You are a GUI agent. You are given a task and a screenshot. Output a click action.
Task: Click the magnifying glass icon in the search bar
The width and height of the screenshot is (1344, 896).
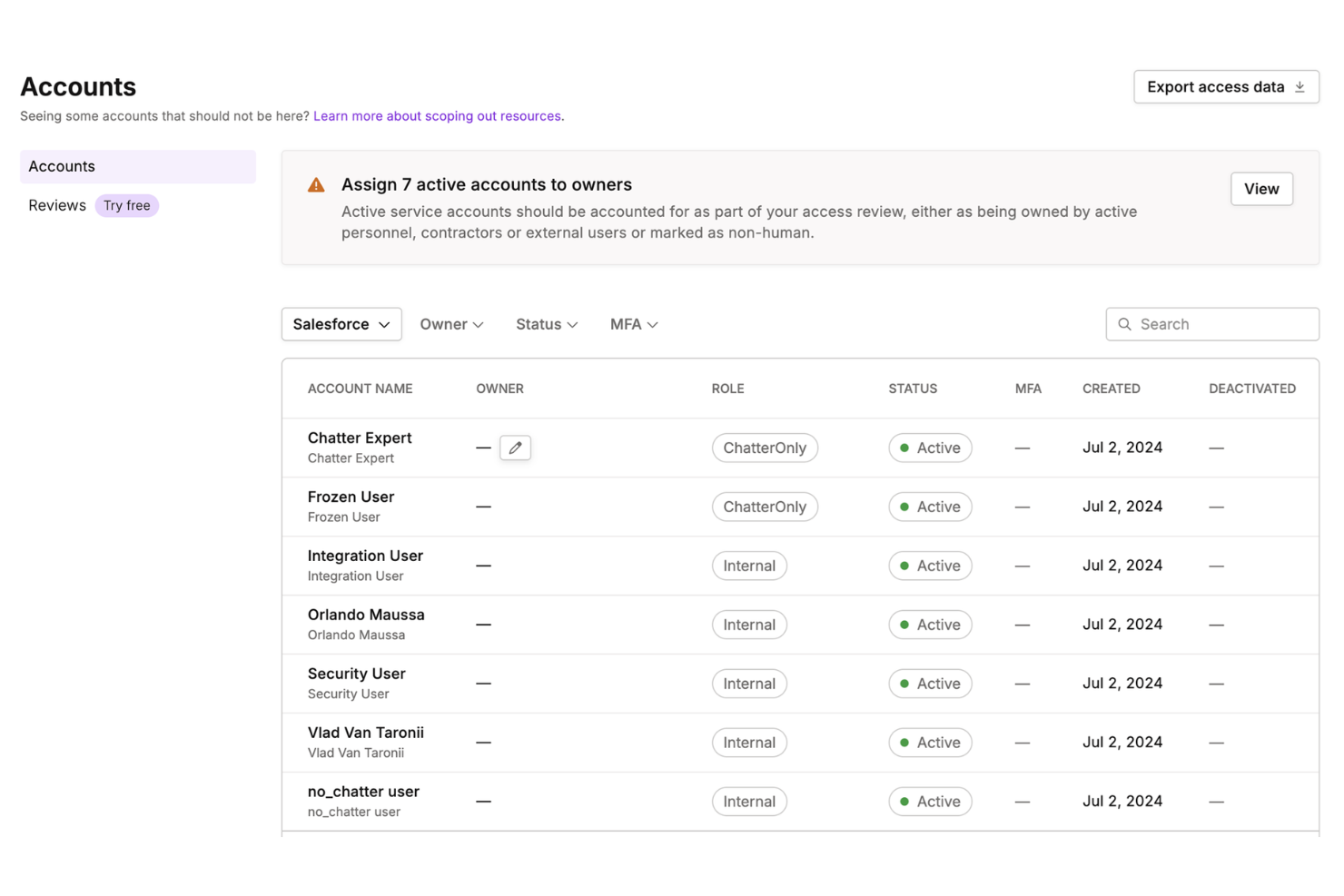point(1124,324)
